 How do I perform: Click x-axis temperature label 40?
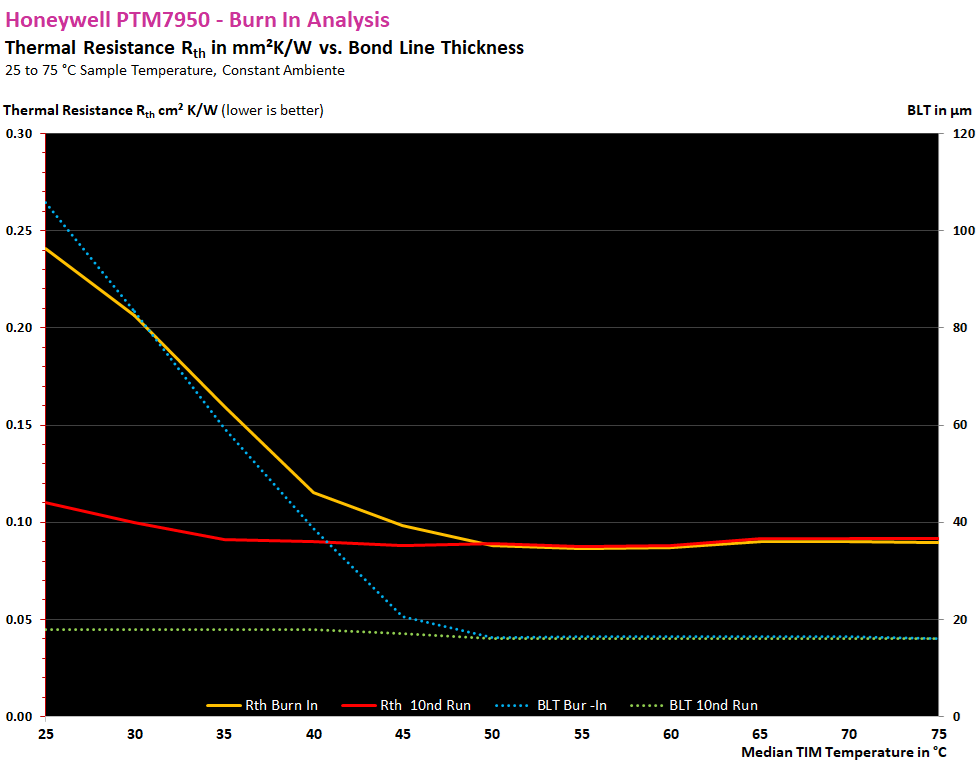pos(314,734)
